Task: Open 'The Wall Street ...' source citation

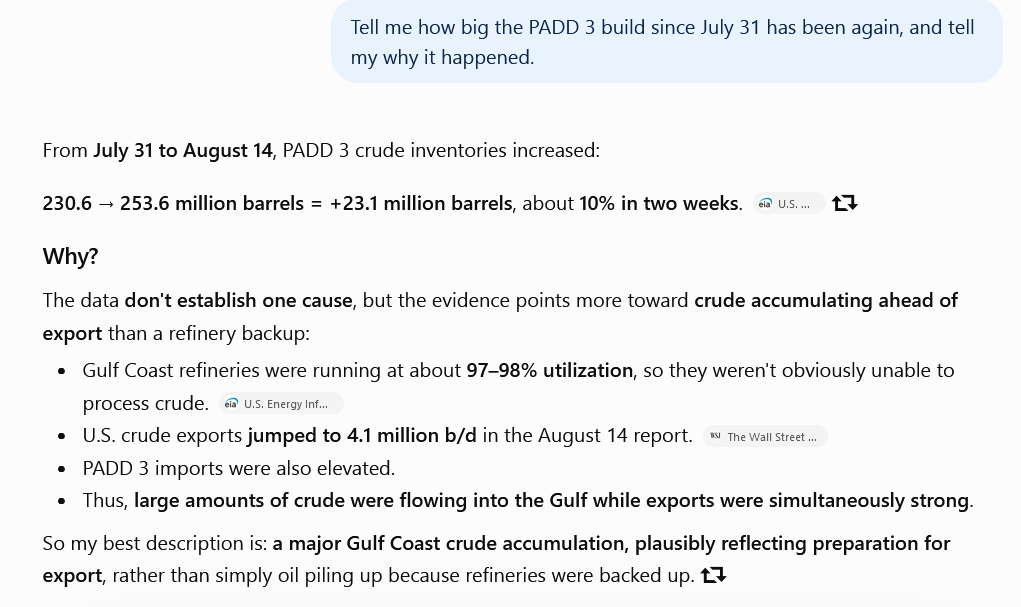Action: click(765, 436)
